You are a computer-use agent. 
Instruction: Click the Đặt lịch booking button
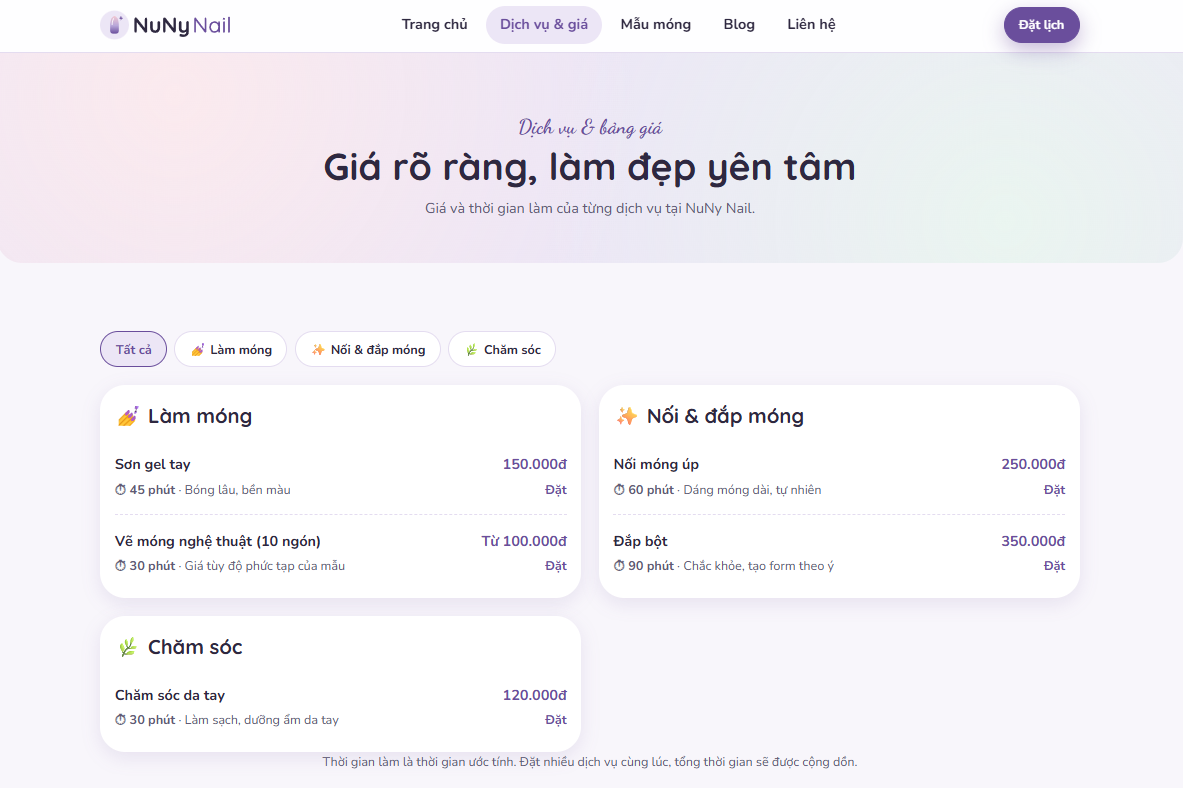point(1041,25)
